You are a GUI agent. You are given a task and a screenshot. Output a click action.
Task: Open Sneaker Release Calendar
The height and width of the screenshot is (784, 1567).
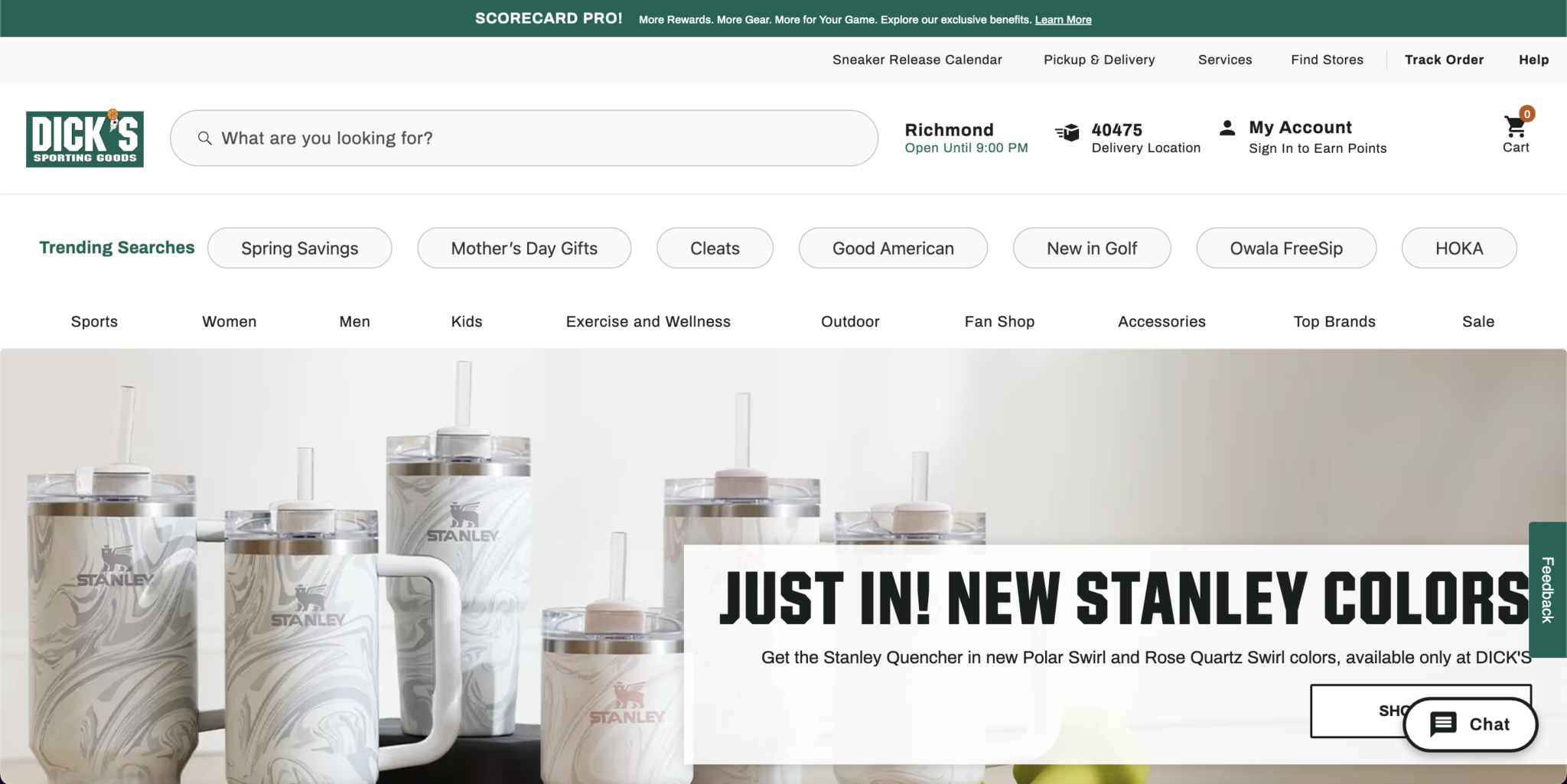(917, 60)
